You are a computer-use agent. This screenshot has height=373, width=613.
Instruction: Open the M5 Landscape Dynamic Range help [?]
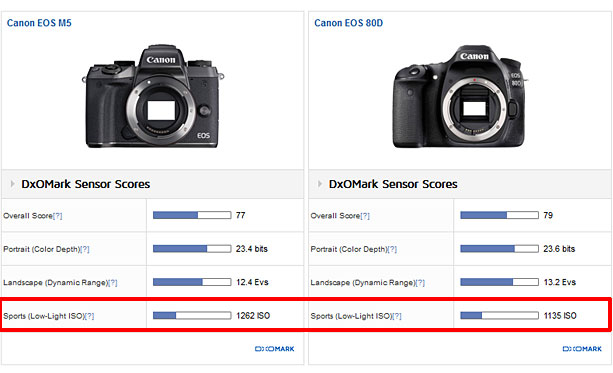112,283
